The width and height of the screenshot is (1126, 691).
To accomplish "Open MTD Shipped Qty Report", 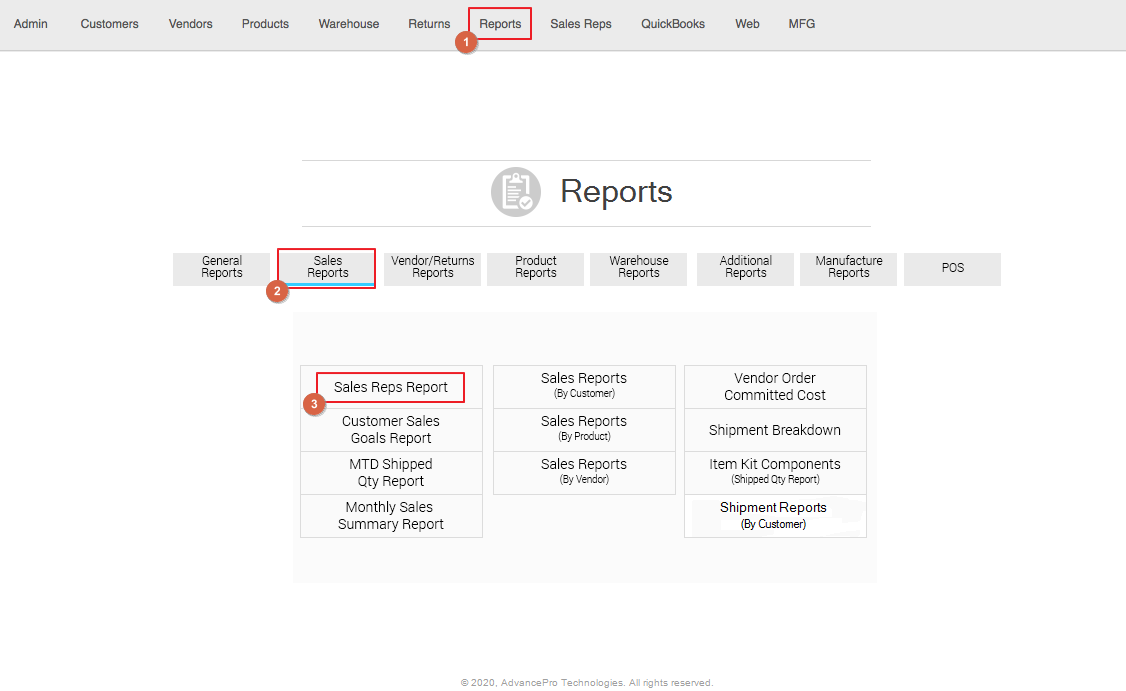I will 391,473.
